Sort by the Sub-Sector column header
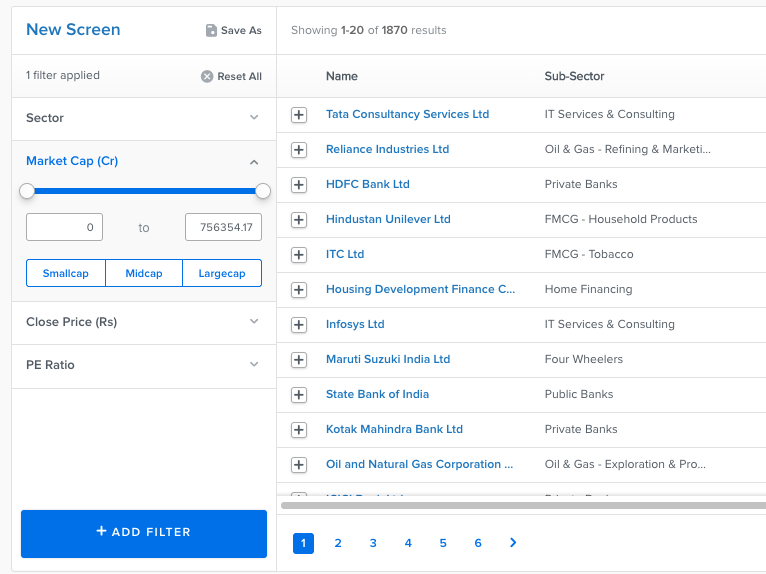 coord(574,76)
